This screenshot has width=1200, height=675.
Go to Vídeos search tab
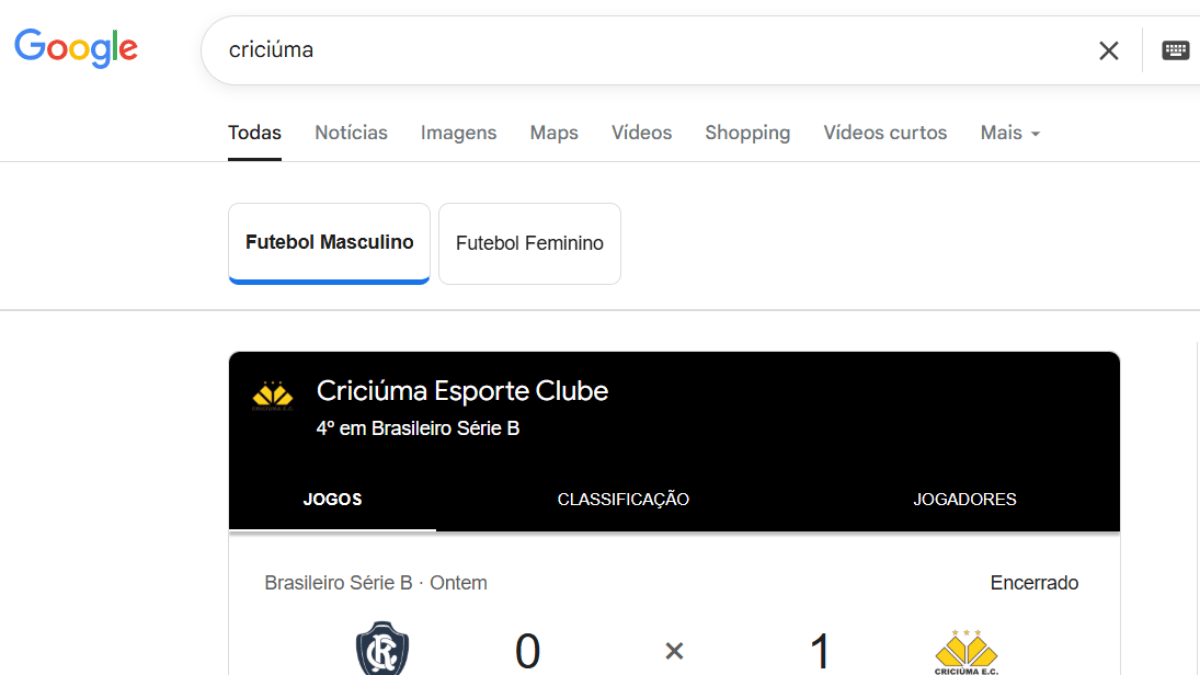coord(641,133)
